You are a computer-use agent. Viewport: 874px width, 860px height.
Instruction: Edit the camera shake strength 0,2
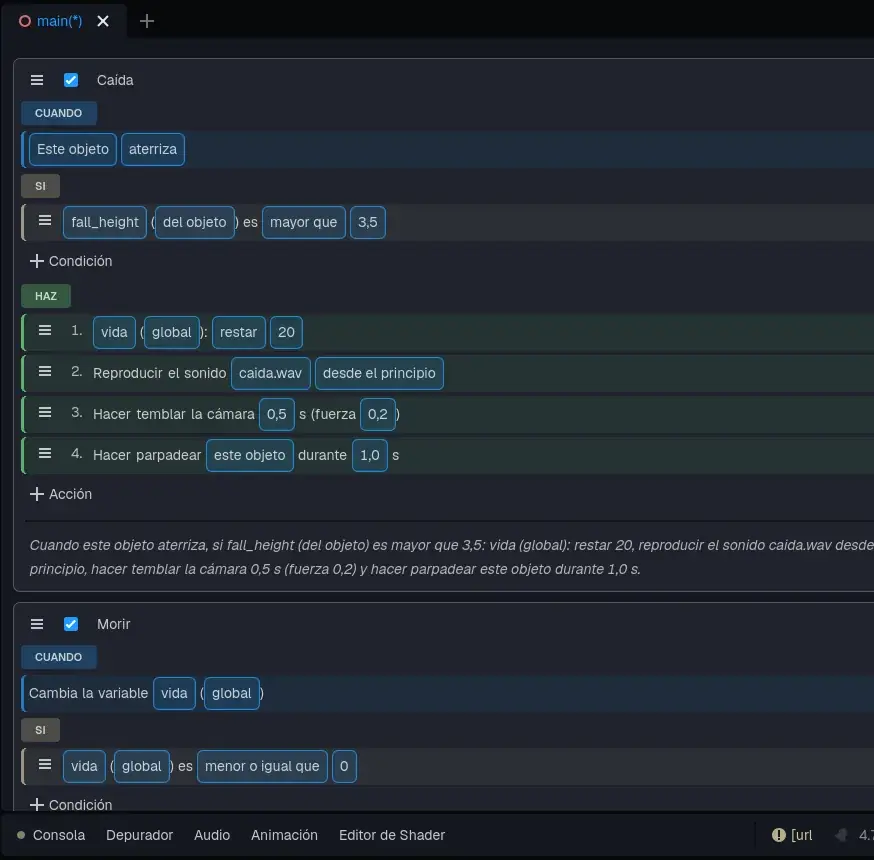tap(378, 414)
